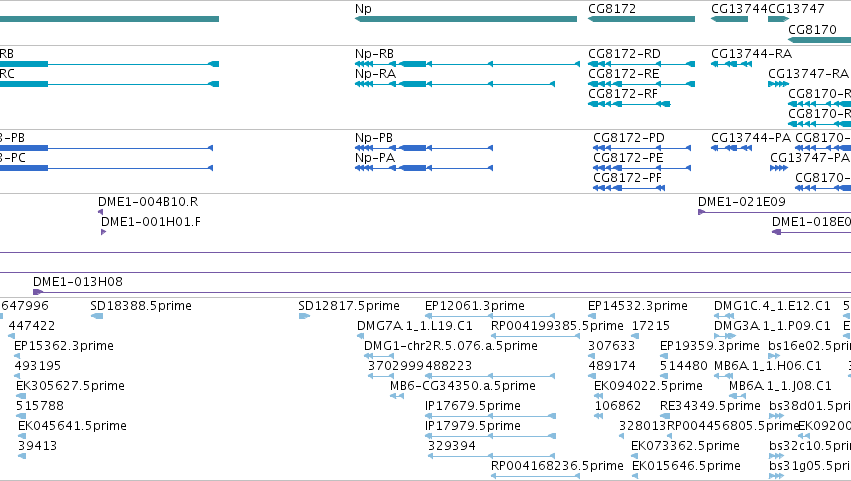Select DMG3A.1_1.P09.C1 label
This screenshot has height=481, width=851.
pos(772,326)
